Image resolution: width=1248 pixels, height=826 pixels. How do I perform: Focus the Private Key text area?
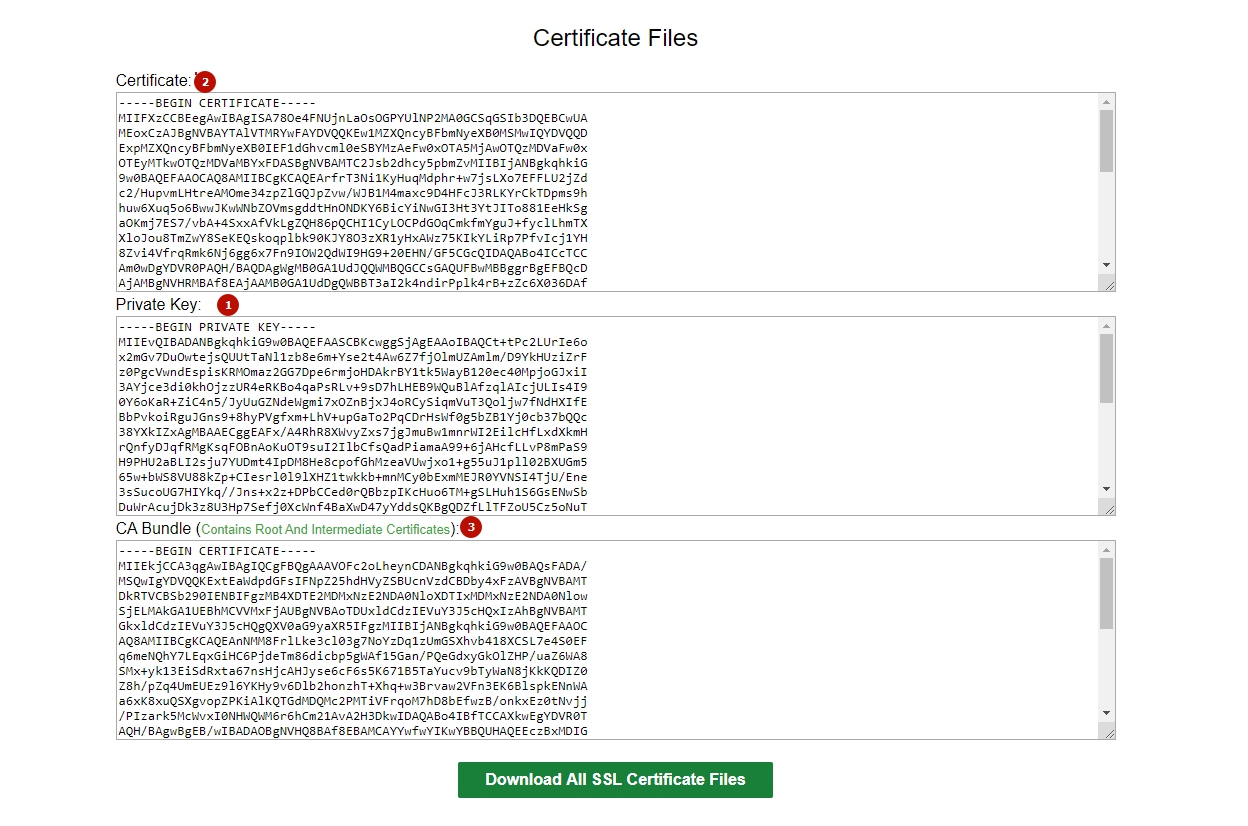600,416
